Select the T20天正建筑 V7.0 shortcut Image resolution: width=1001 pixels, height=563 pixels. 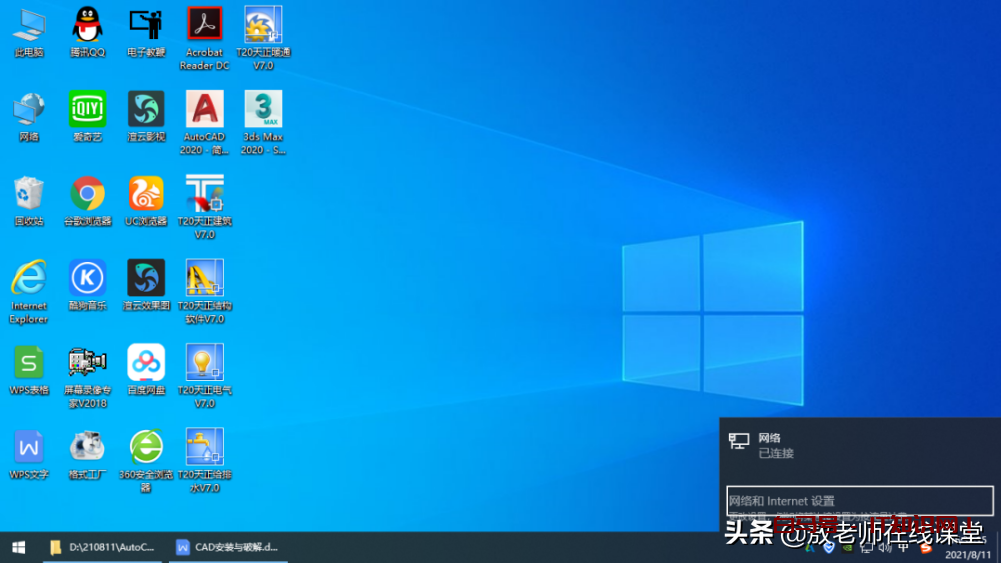pyautogui.click(x=204, y=194)
